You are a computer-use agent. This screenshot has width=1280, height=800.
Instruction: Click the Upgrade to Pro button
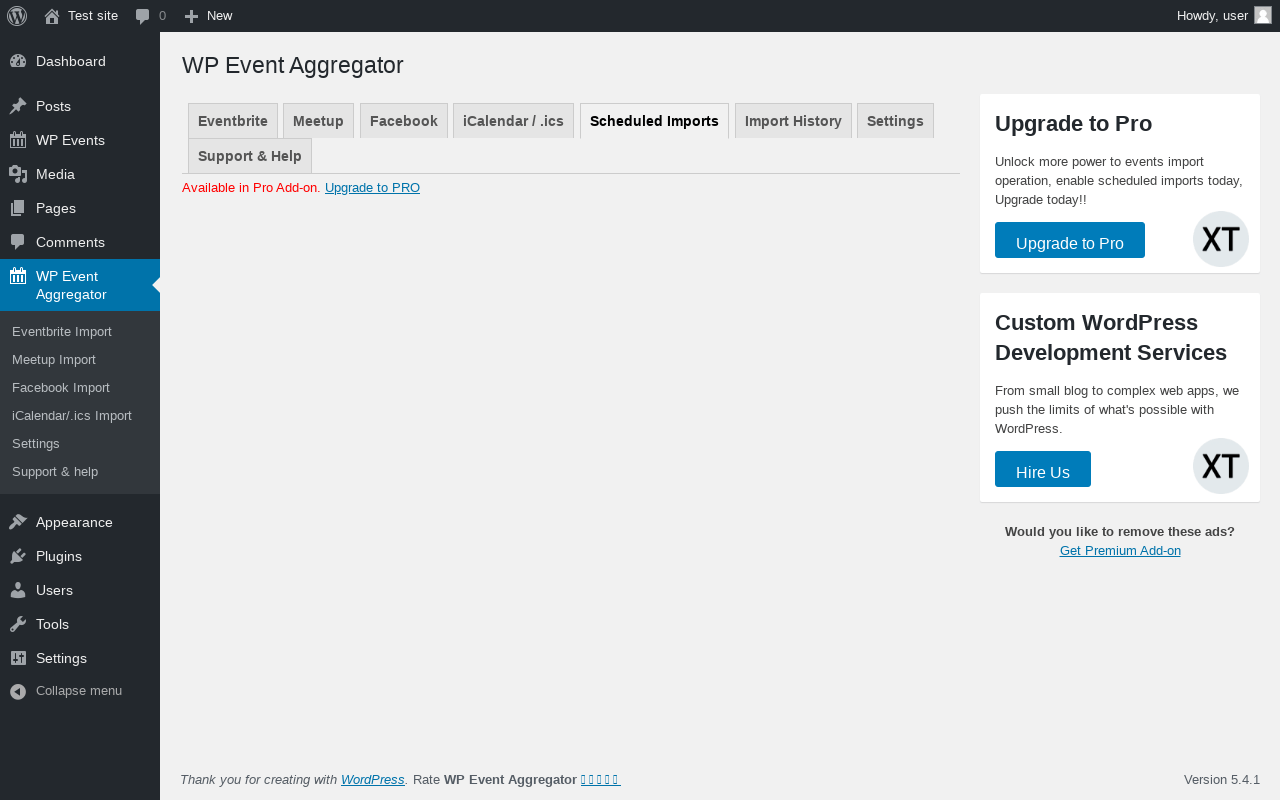tap(1070, 240)
